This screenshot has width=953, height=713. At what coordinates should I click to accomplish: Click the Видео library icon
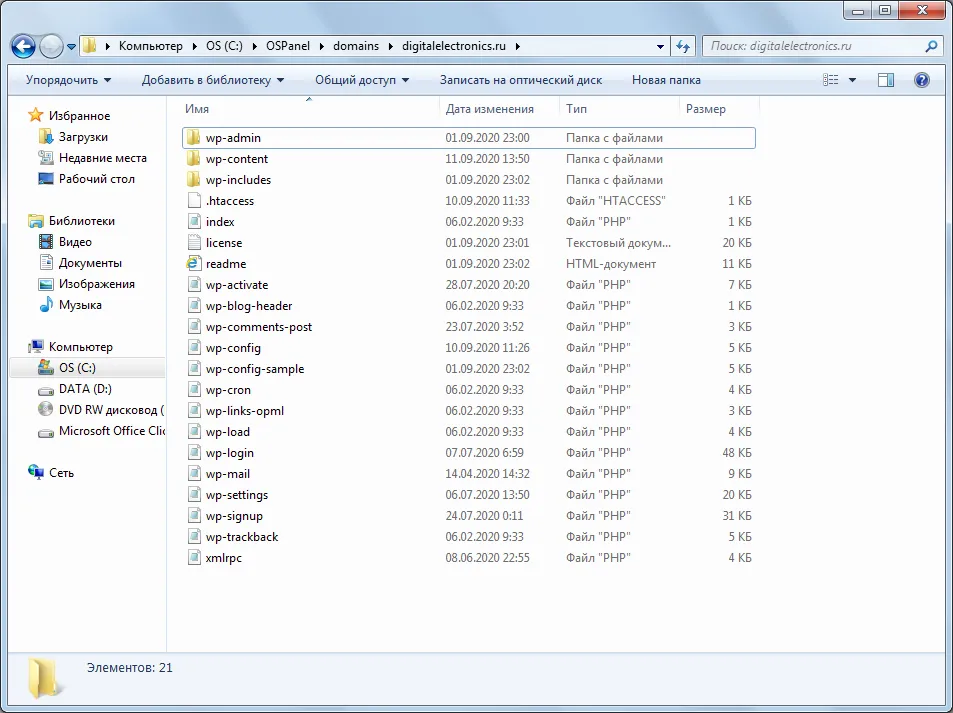click(46, 242)
